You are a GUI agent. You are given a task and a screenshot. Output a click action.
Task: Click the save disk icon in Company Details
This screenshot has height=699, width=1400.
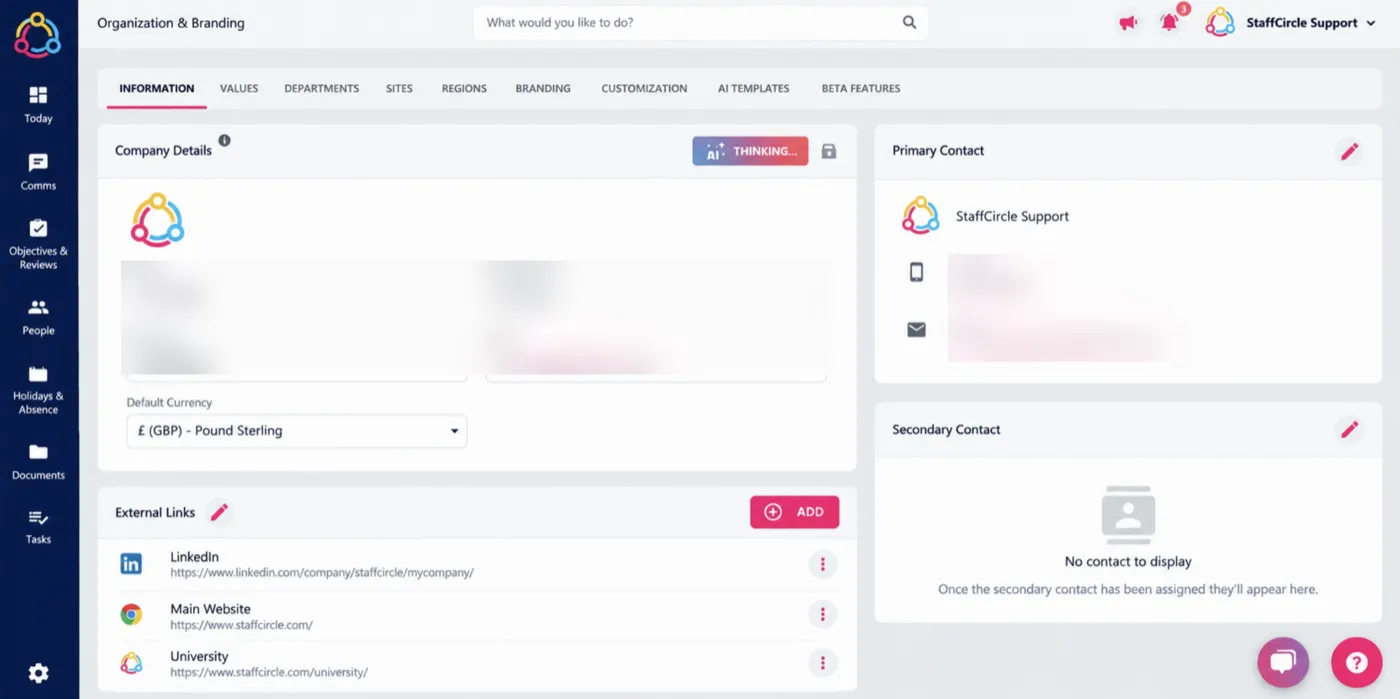click(828, 151)
